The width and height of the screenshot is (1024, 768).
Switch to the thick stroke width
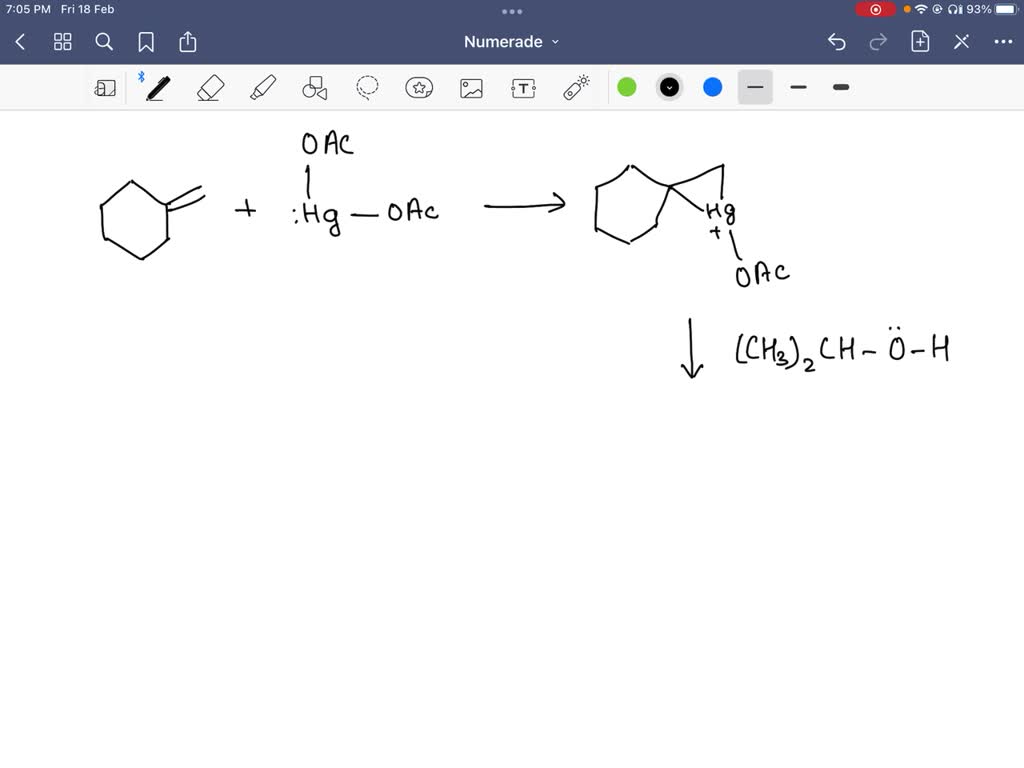point(840,88)
